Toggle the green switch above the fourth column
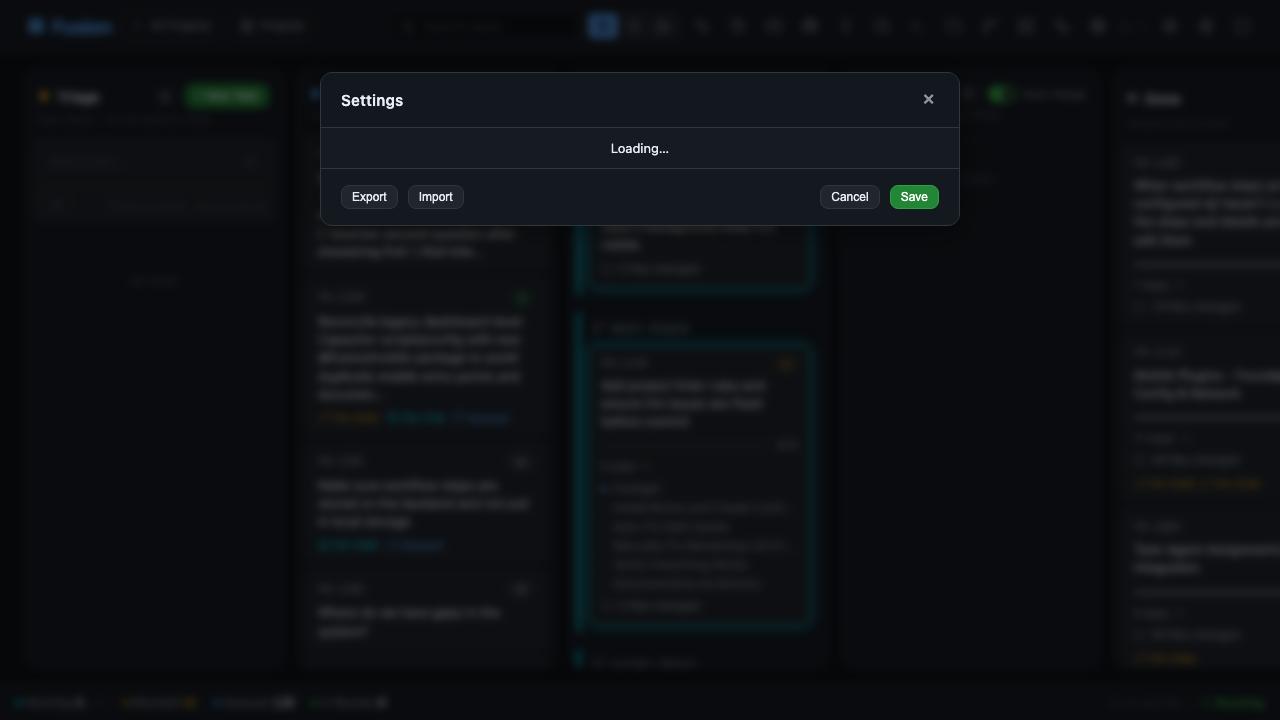 999,94
